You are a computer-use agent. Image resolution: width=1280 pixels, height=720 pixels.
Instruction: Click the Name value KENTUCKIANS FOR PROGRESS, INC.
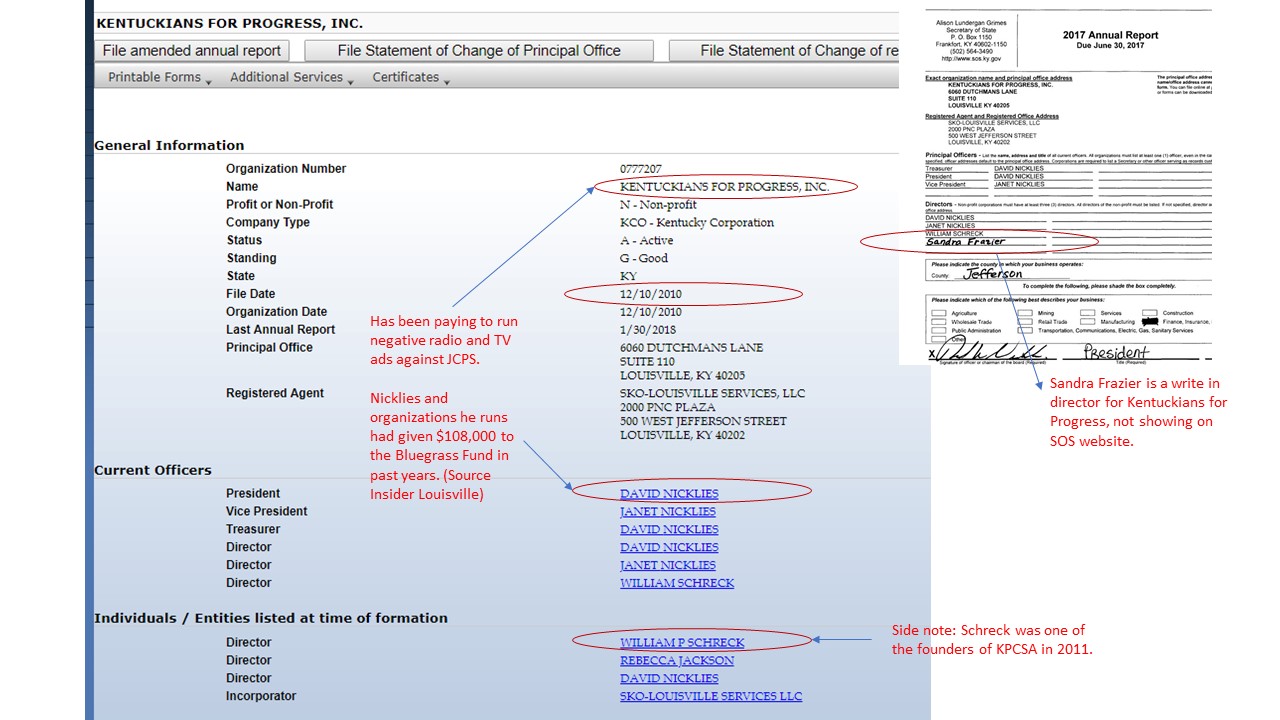click(725, 187)
